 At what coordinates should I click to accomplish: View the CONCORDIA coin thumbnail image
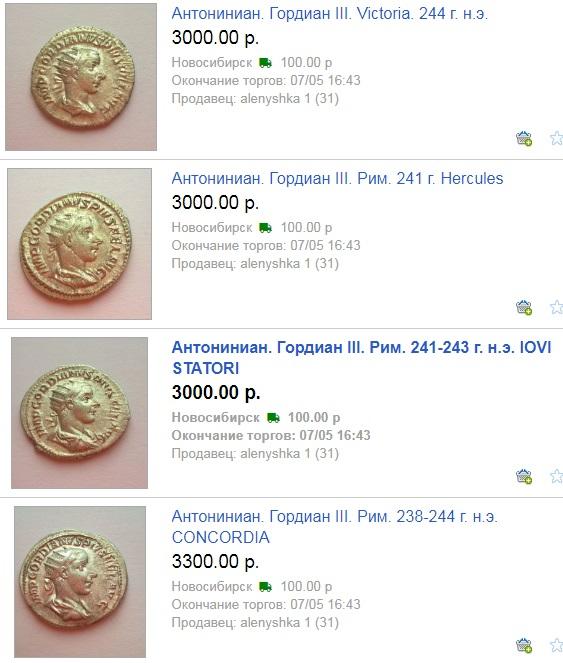pyautogui.click(x=80, y=582)
